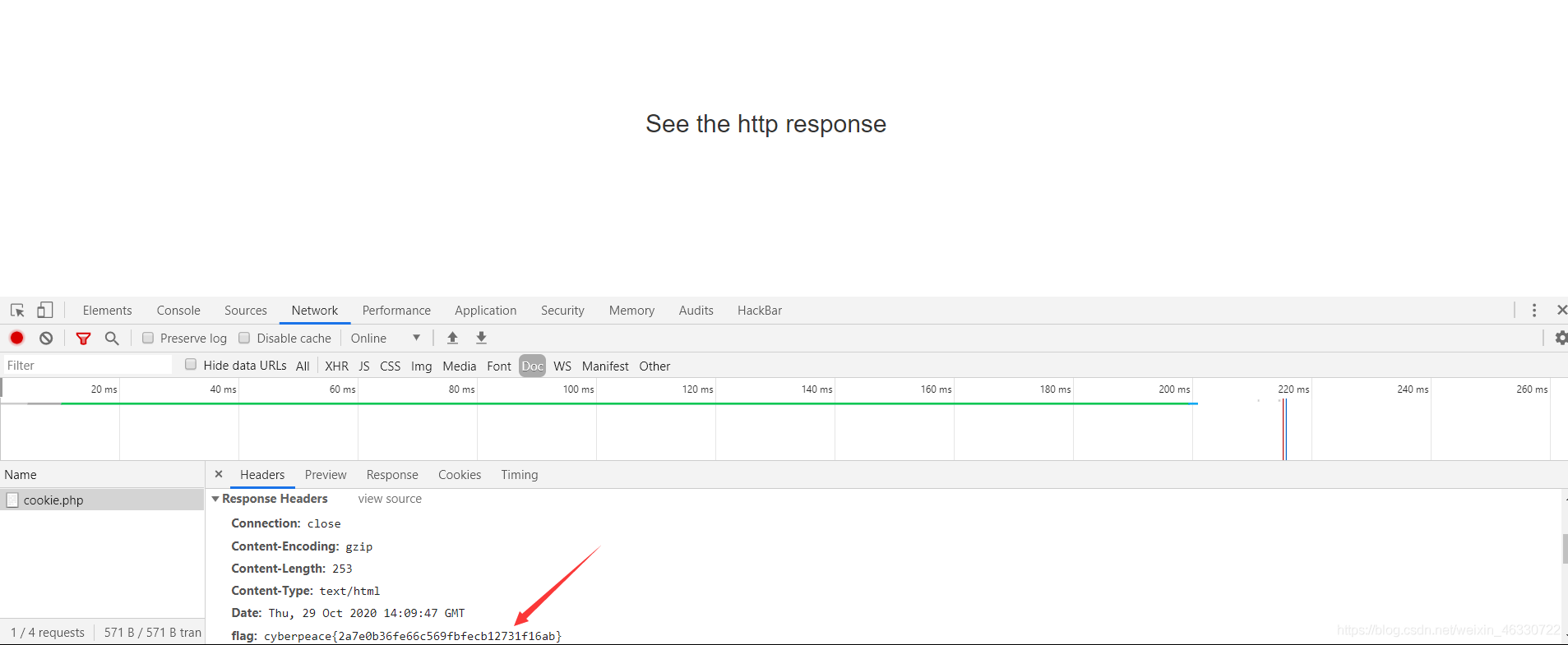This screenshot has width=1568, height=645.
Task: Click the Name column header
Action: pos(102,475)
